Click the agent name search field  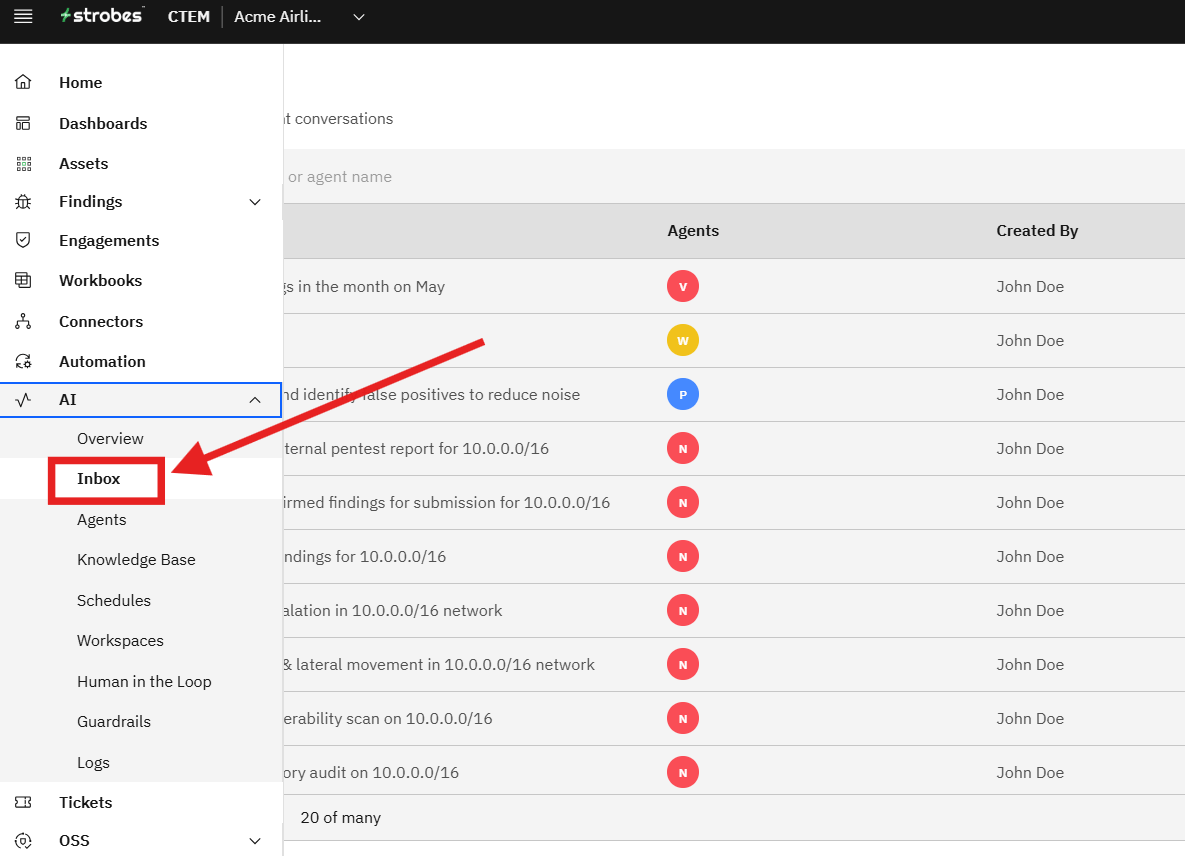point(733,177)
